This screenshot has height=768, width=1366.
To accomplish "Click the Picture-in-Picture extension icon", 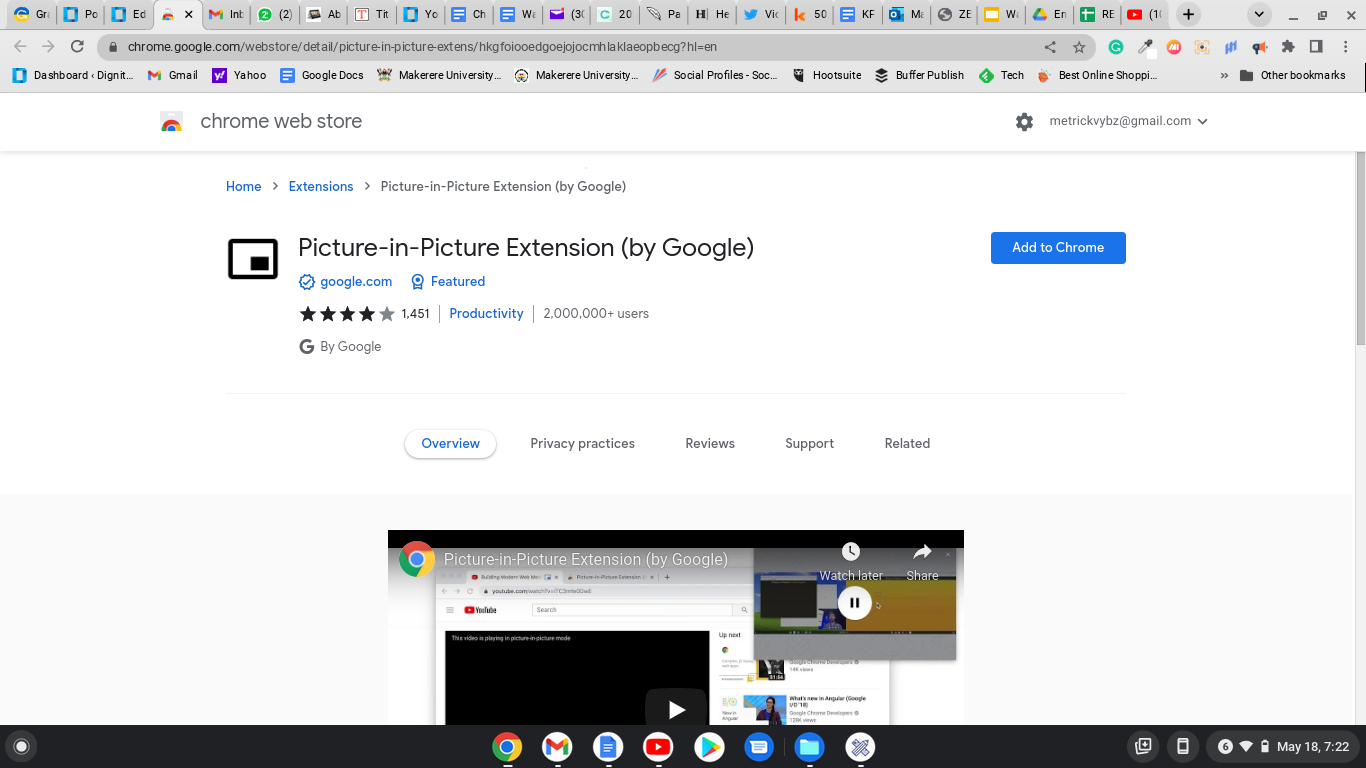I will [x=253, y=259].
